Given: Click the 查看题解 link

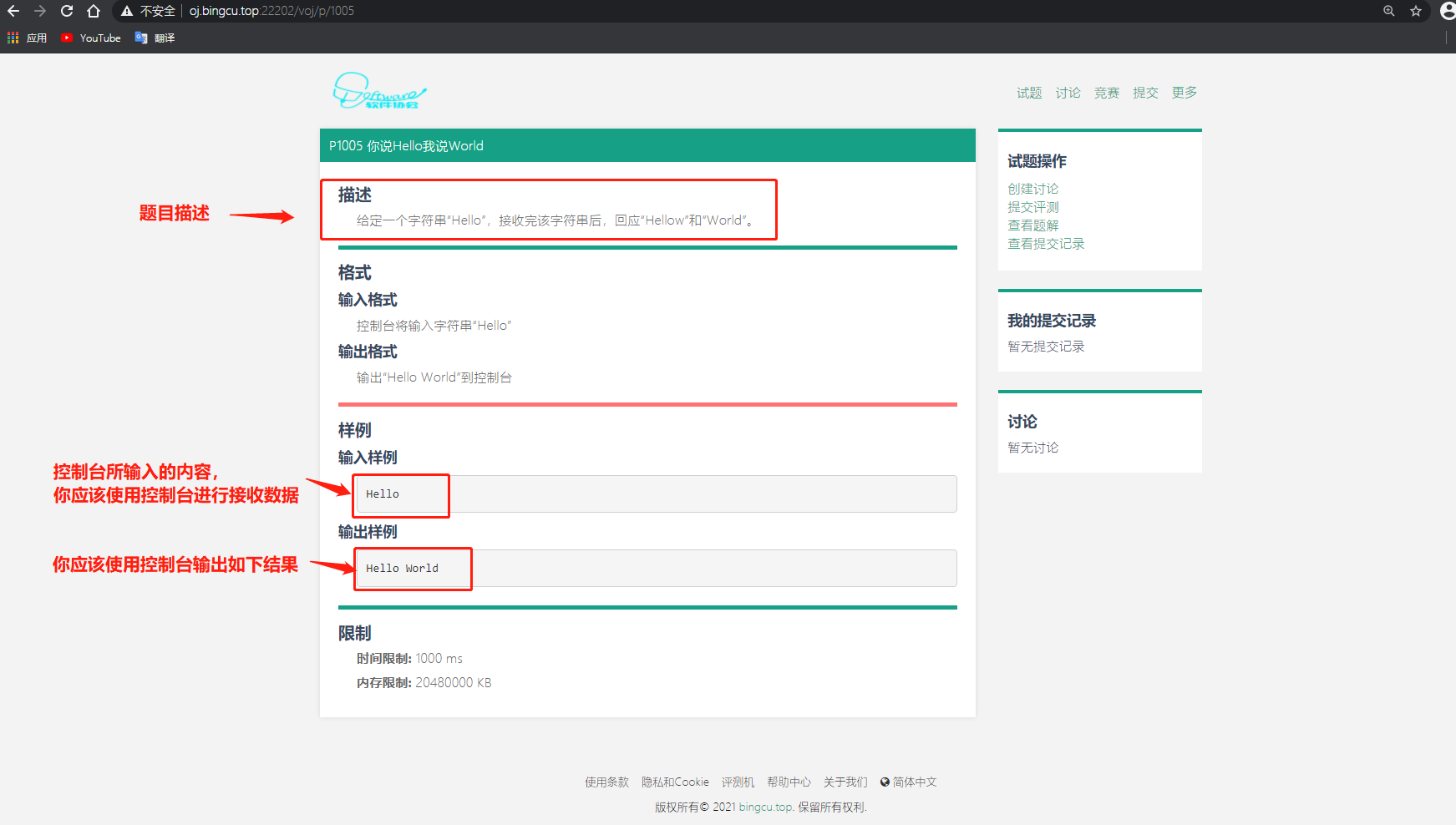Looking at the screenshot, I should 1032,225.
